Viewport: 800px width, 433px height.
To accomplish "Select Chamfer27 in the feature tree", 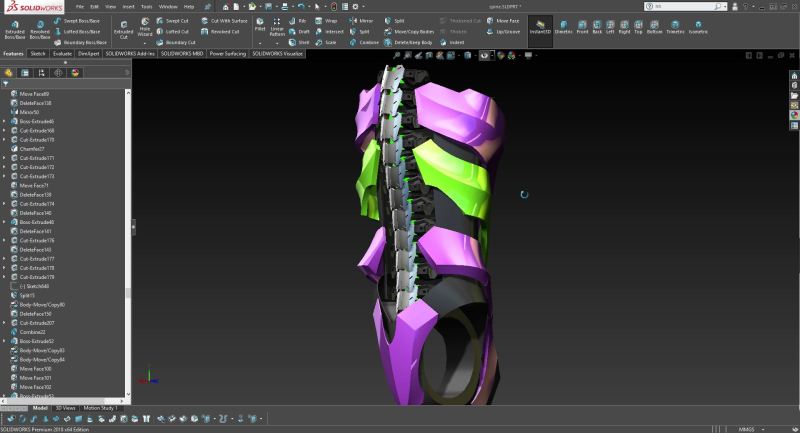I will coord(32,149).
